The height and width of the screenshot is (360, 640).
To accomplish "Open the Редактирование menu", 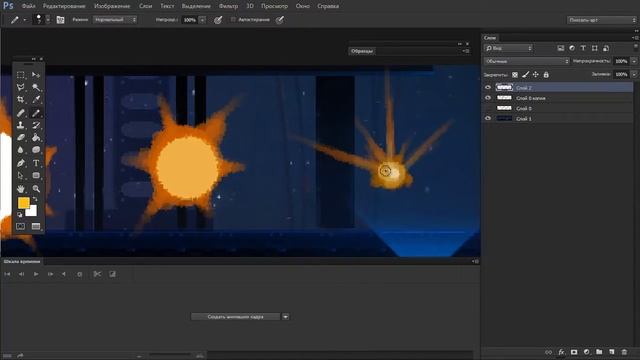I will coord(64,6).
